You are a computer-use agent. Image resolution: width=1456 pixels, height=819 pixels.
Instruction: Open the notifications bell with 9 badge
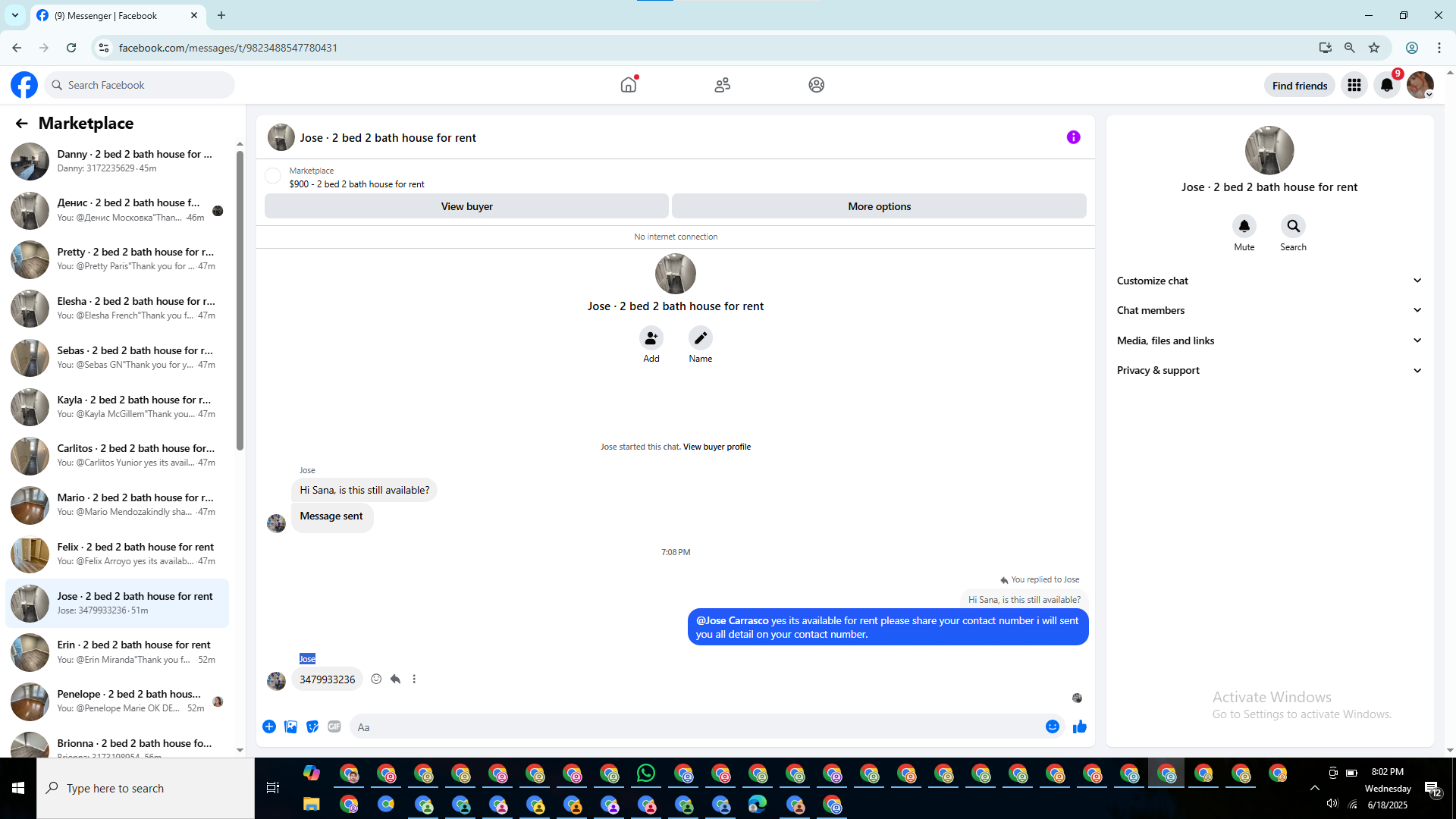(1388, 85)
